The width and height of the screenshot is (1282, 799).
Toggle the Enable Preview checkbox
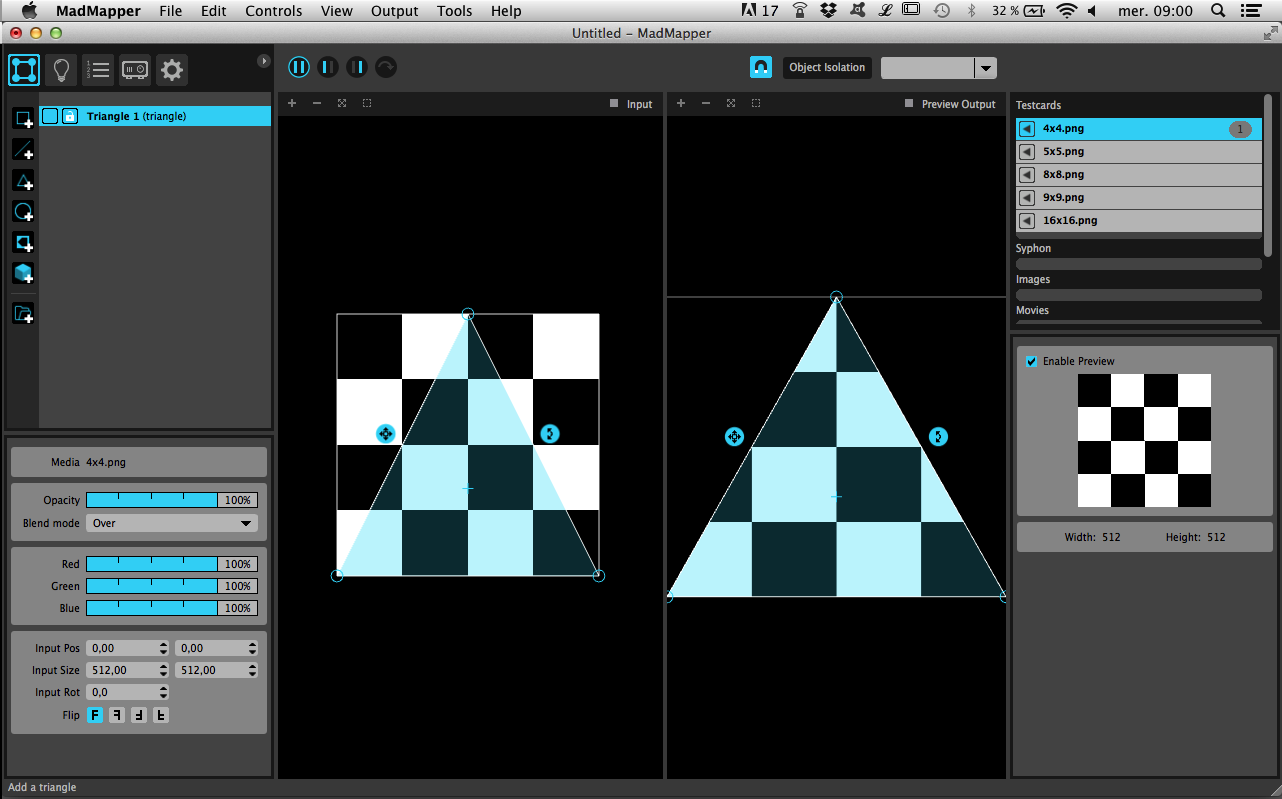point(1031,361)
